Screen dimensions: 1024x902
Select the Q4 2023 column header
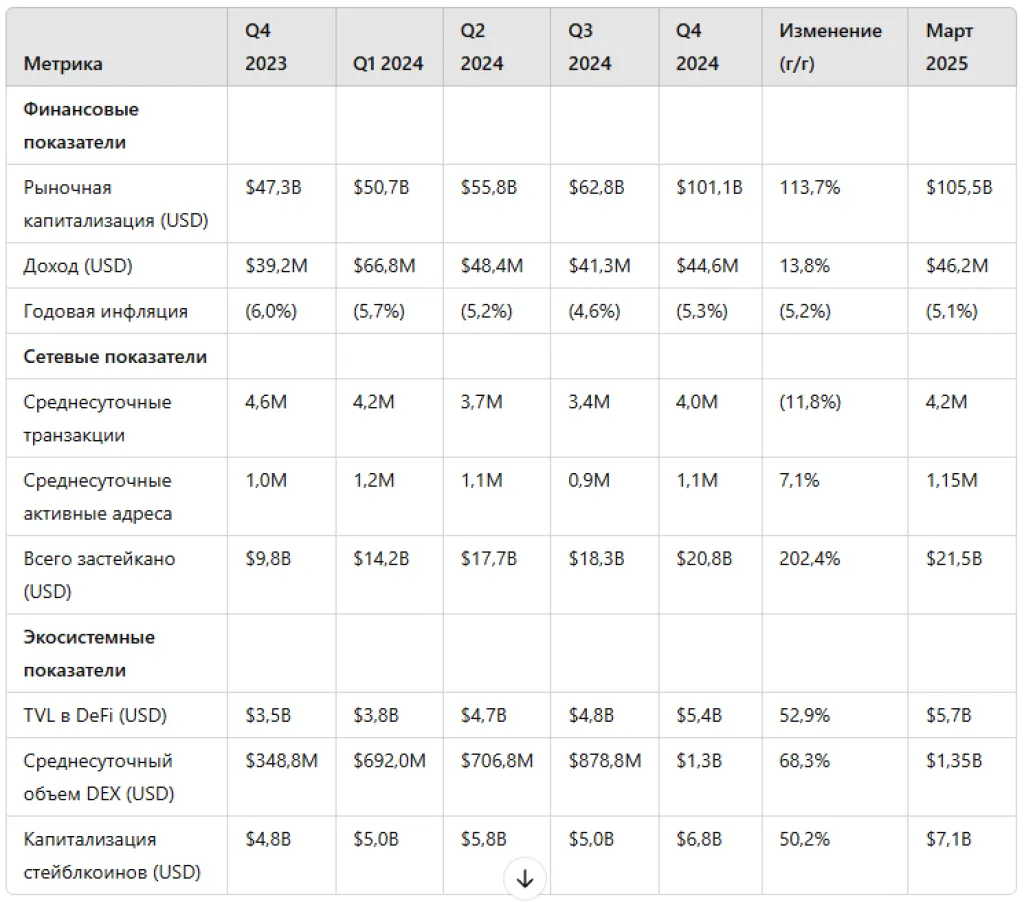pyautogui.click(x=266, y=47)
